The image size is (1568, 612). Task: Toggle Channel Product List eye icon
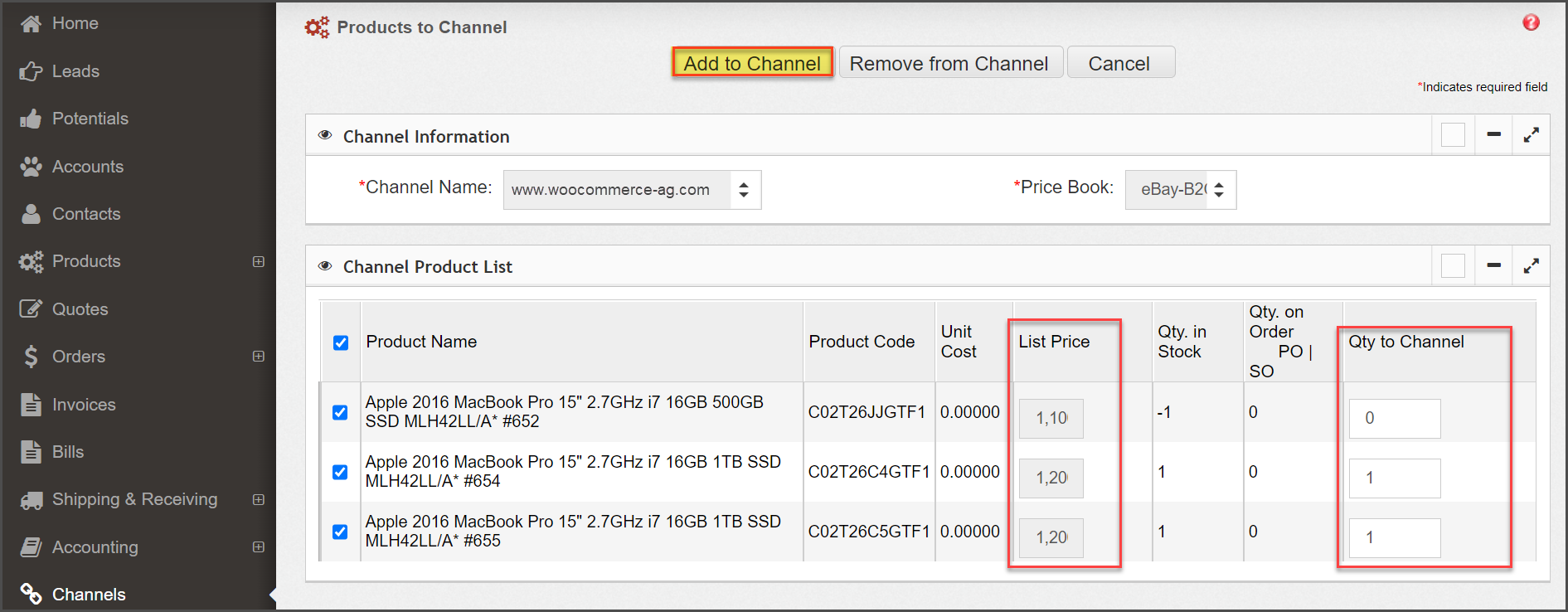pos(325,266)
